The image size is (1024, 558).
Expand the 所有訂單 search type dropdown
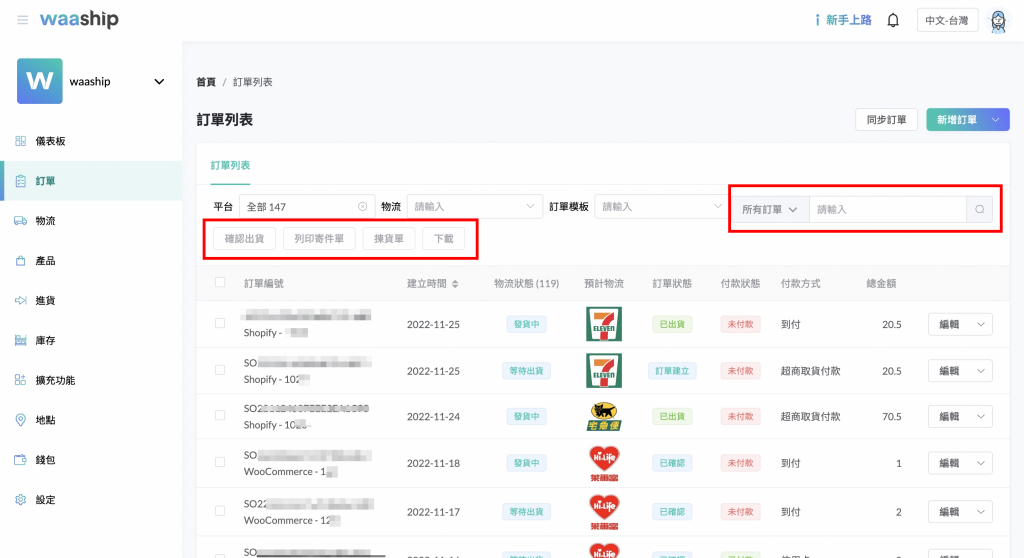(769, 209)
